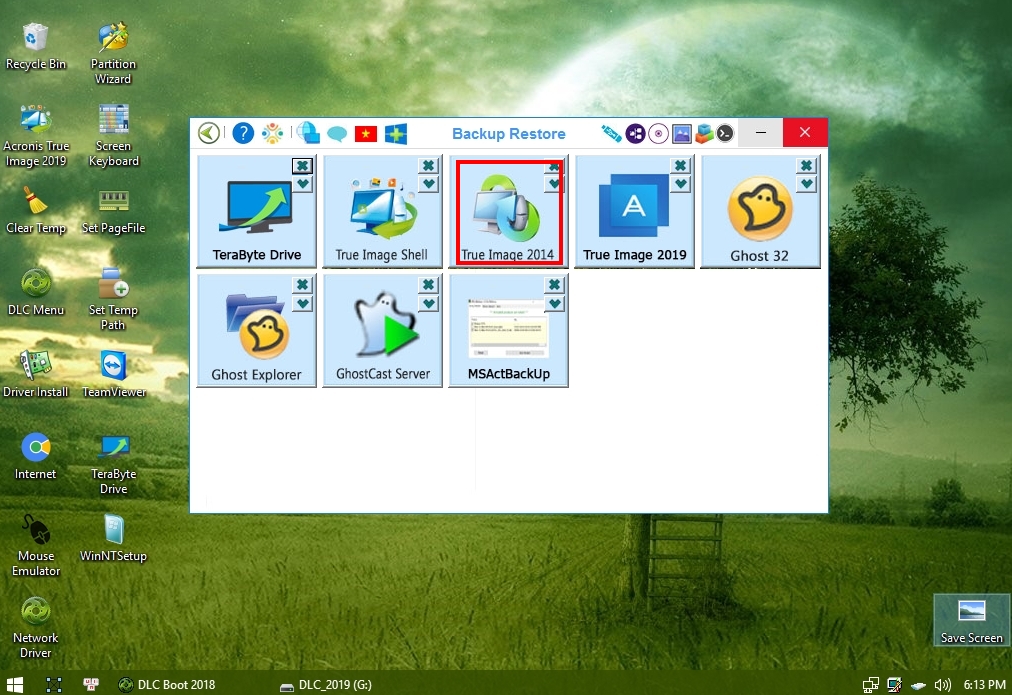Open the Windows Start menu
The image size is (1012, 695).
point(14,685)
